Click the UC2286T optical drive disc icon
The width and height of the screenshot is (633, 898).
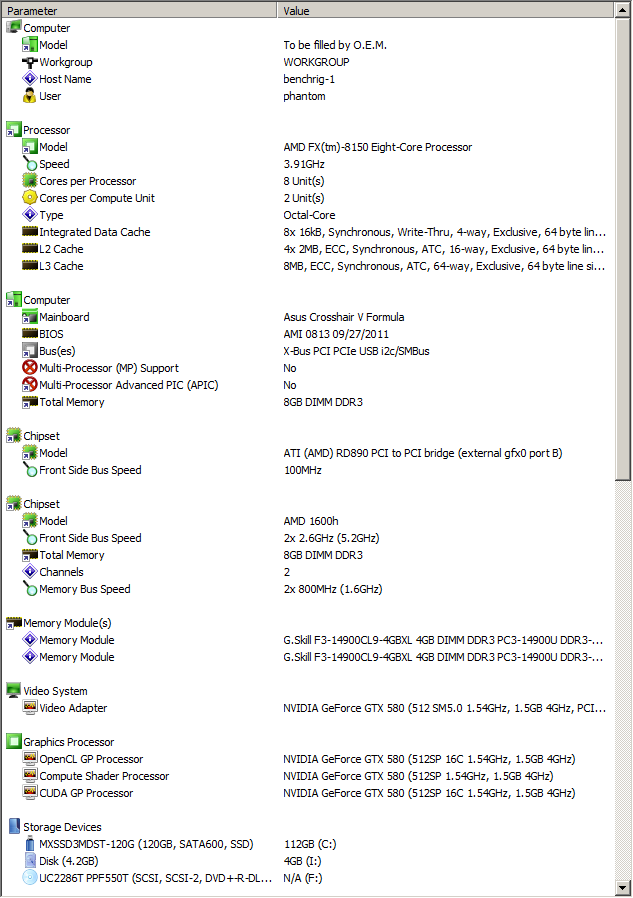(x=30, y=878)
